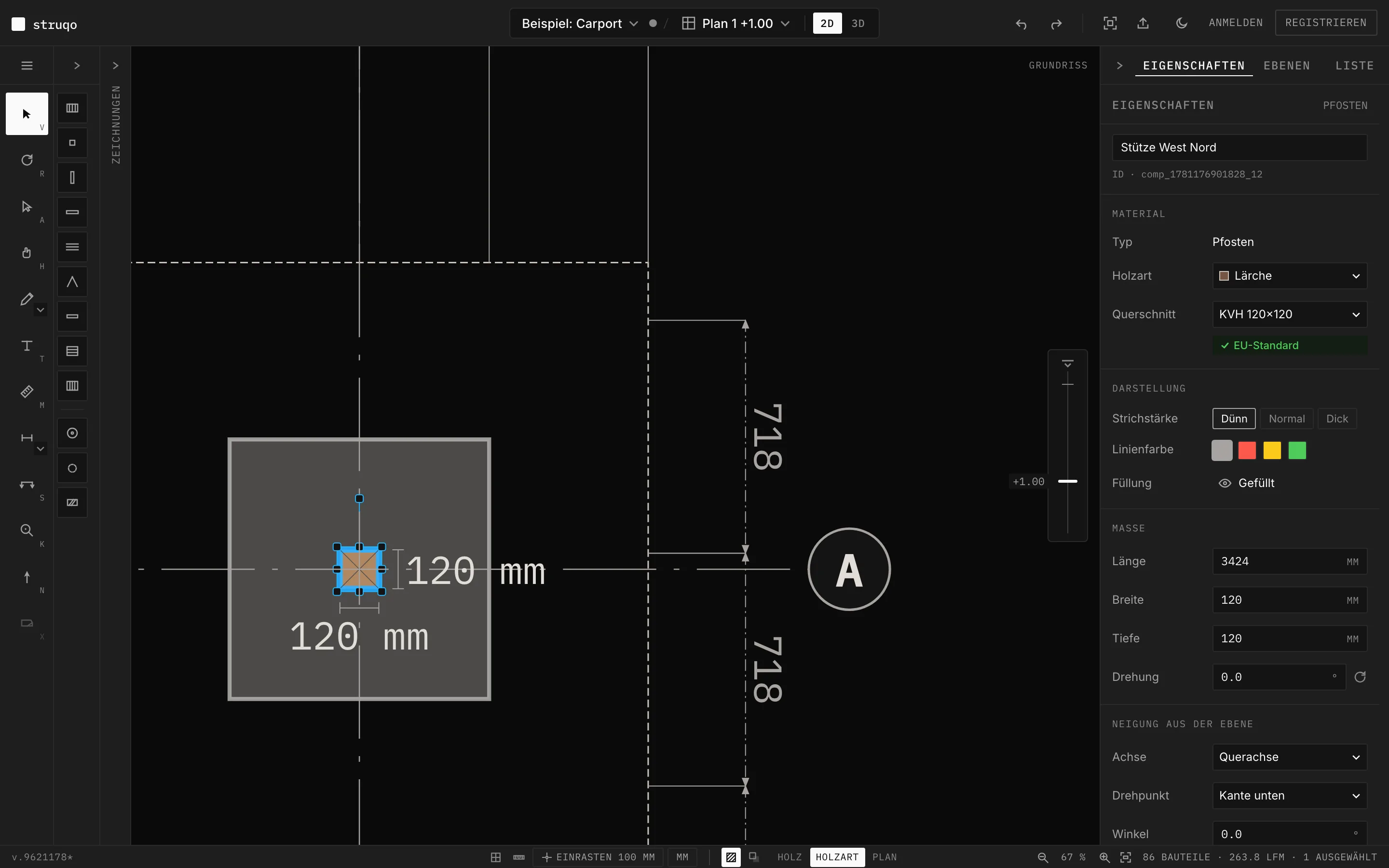Viewport: 1389px width, 868px height.
Task: Zoom in with the plus magnifier
Action: (1104, 857)
